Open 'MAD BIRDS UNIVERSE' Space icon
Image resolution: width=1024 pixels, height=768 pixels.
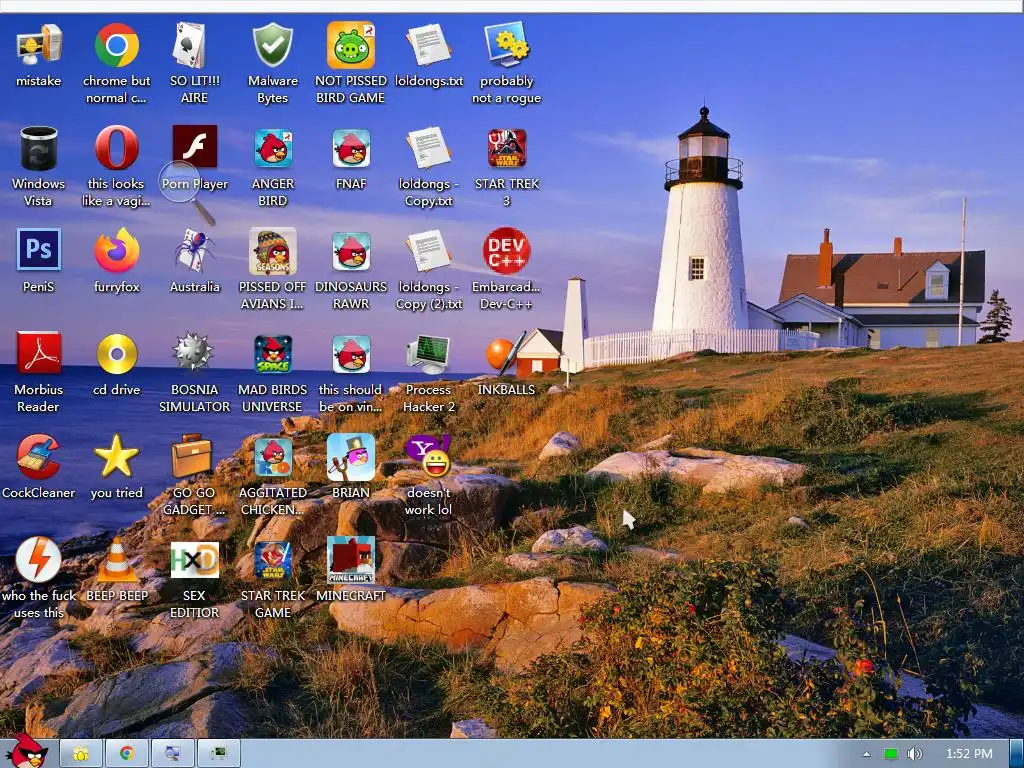pos(272,355)
